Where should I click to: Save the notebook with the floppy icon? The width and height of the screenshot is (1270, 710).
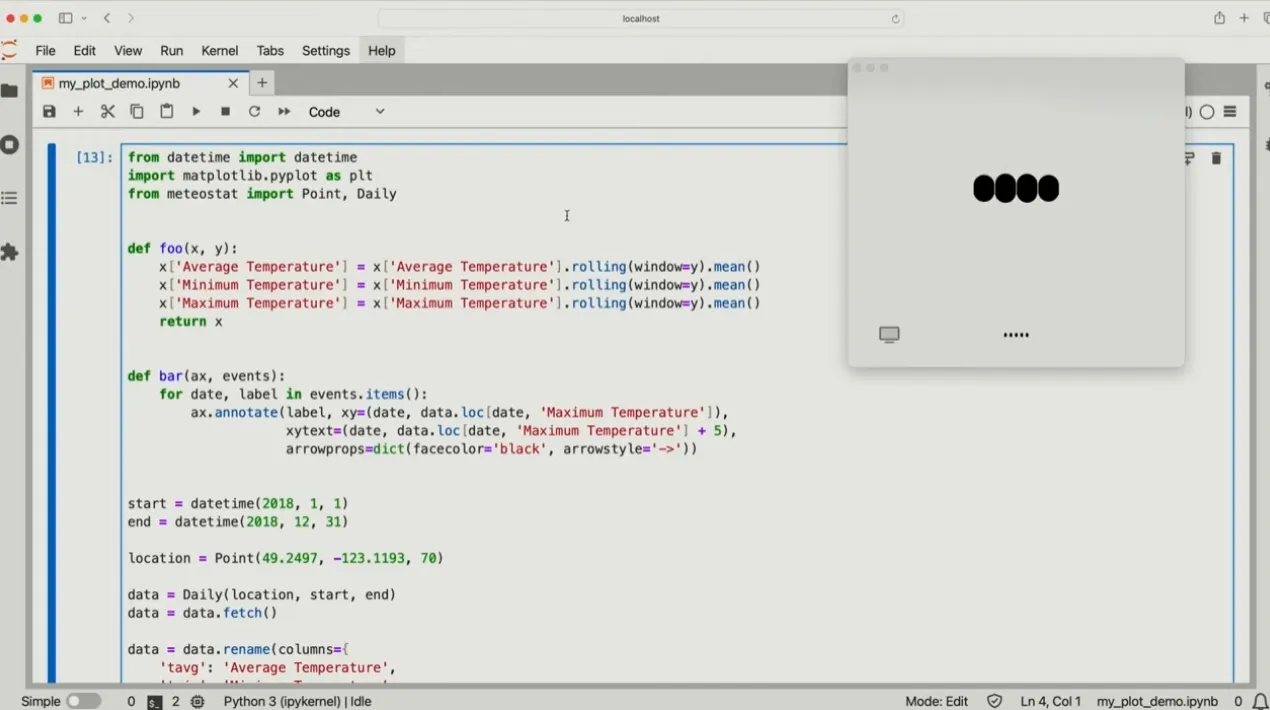(x=49, y=112)
